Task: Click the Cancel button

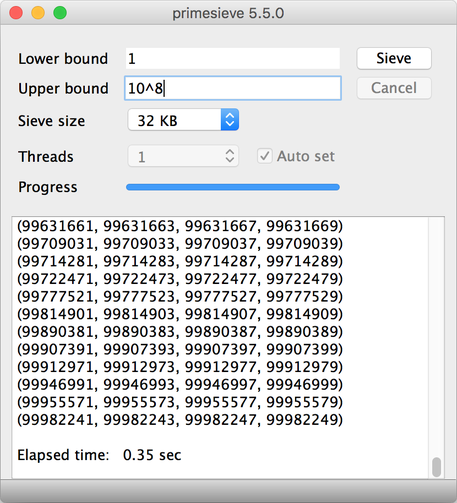Action: point(394,88)
